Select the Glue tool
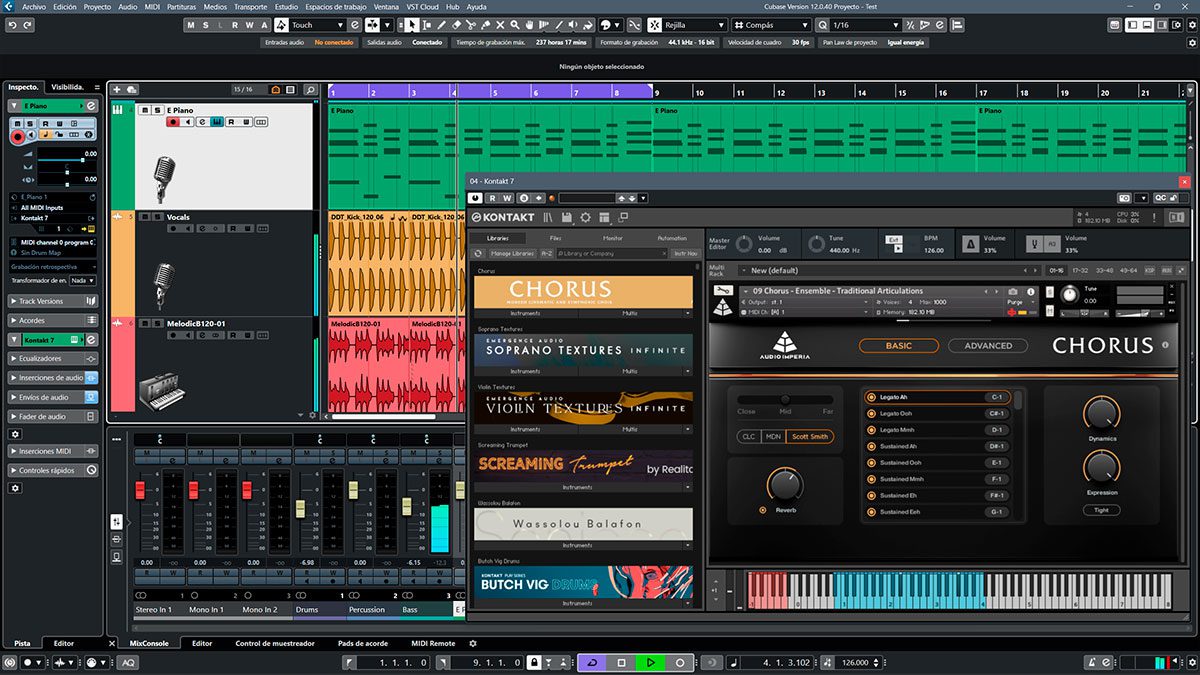This screenshot has height=675, width=1200. coord(487,25)
